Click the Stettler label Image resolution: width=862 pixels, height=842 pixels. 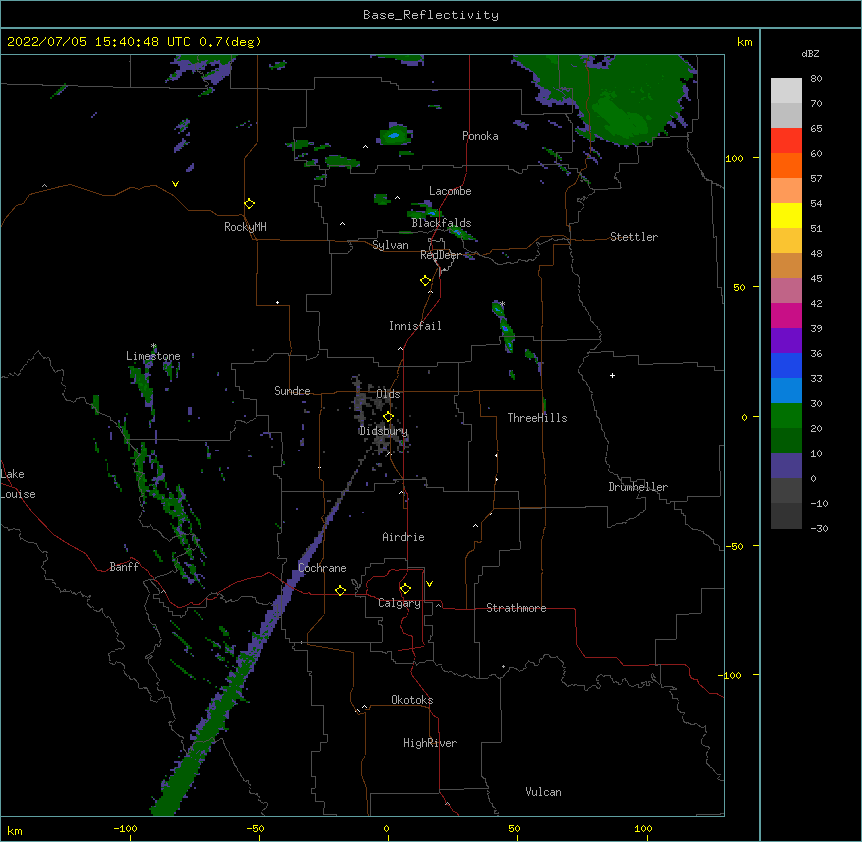(634, 237)
